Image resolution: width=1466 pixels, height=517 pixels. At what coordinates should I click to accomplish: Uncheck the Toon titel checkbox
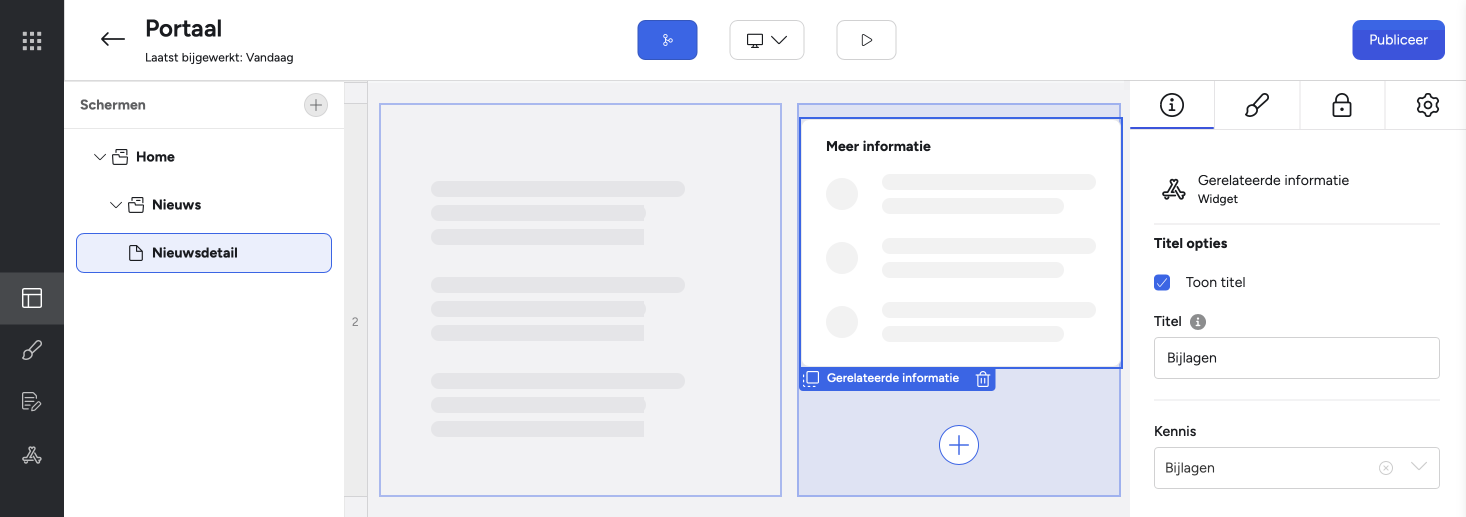tap(1162, 282)
